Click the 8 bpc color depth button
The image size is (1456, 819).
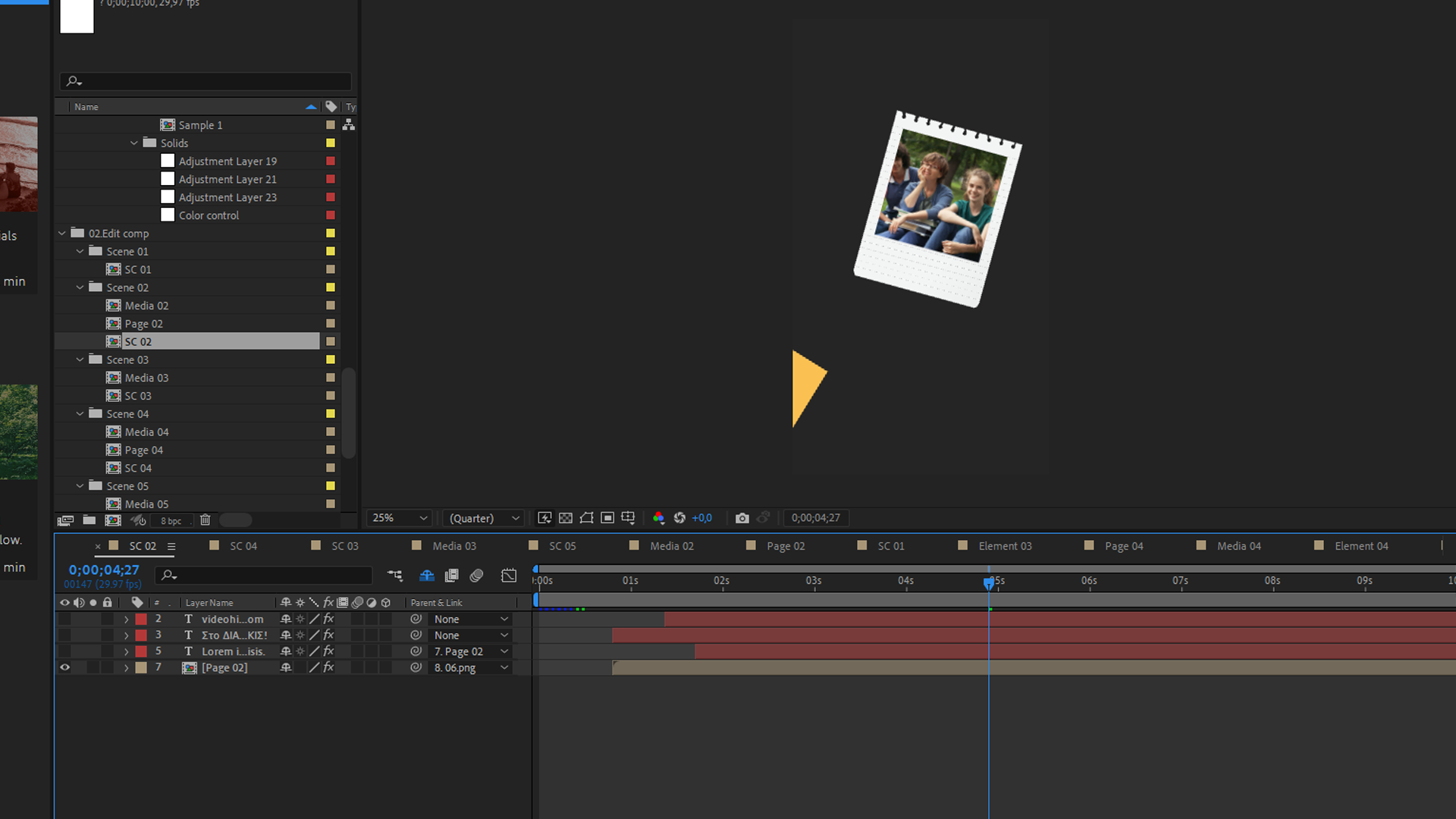171,521
